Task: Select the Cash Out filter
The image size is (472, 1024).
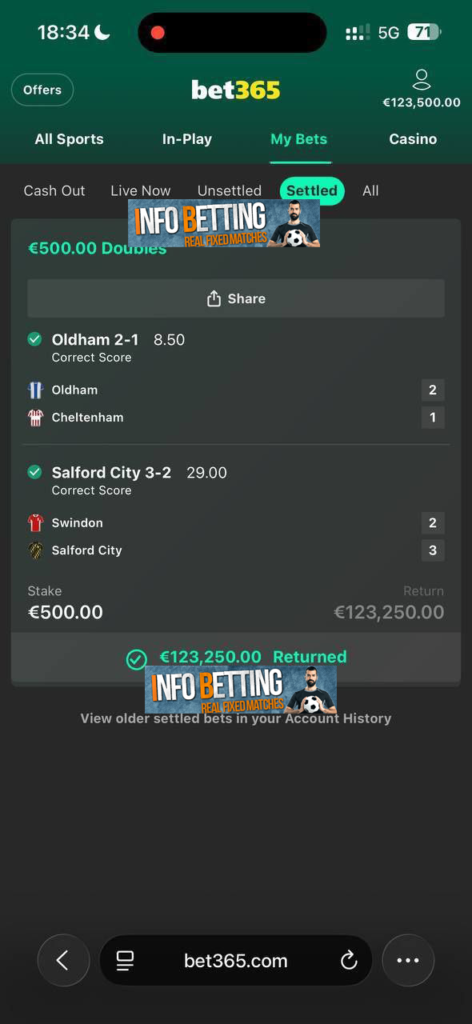Action: [x=54, y=191]
